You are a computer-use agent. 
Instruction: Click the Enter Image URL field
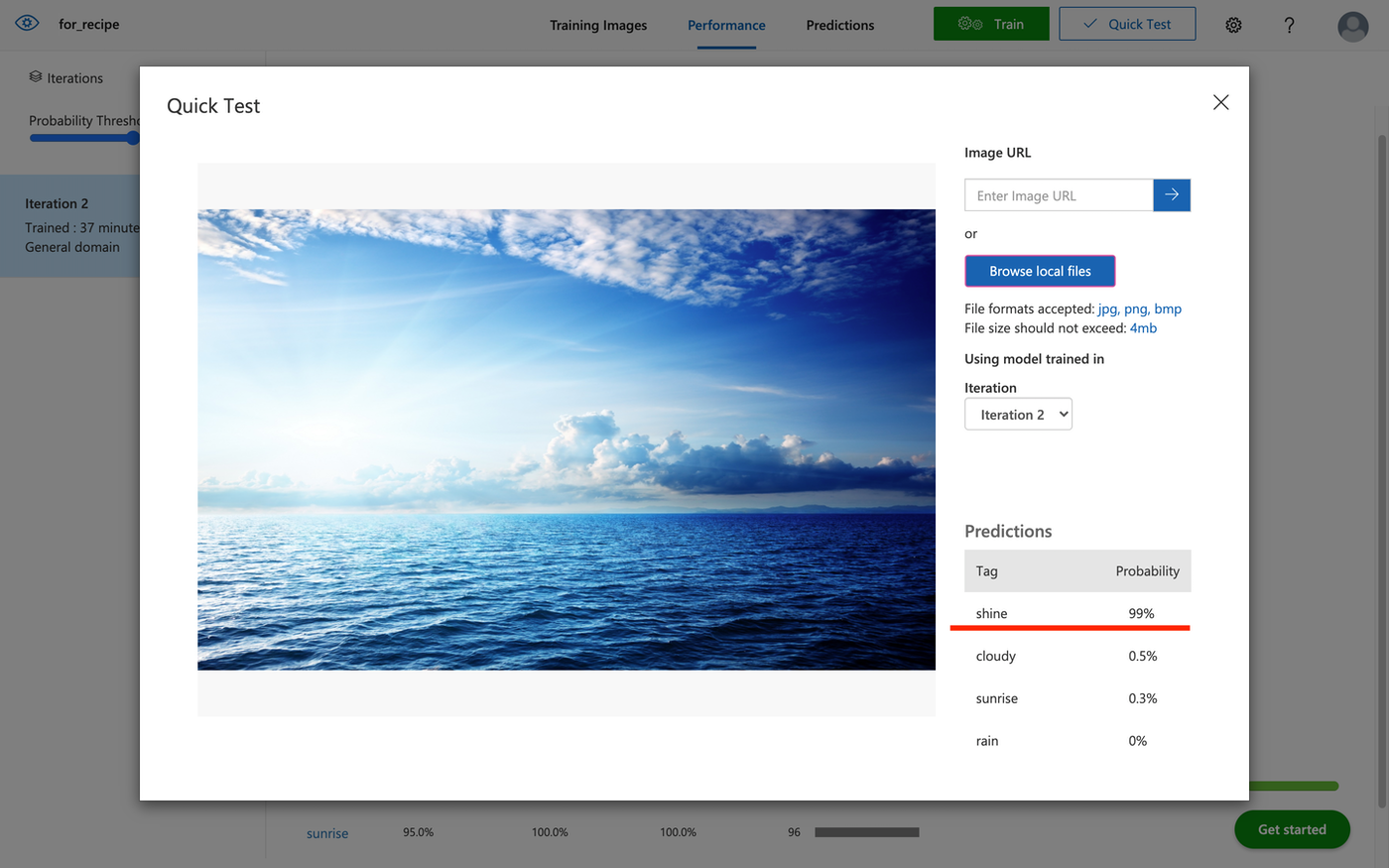click(x=1059, y=195)
